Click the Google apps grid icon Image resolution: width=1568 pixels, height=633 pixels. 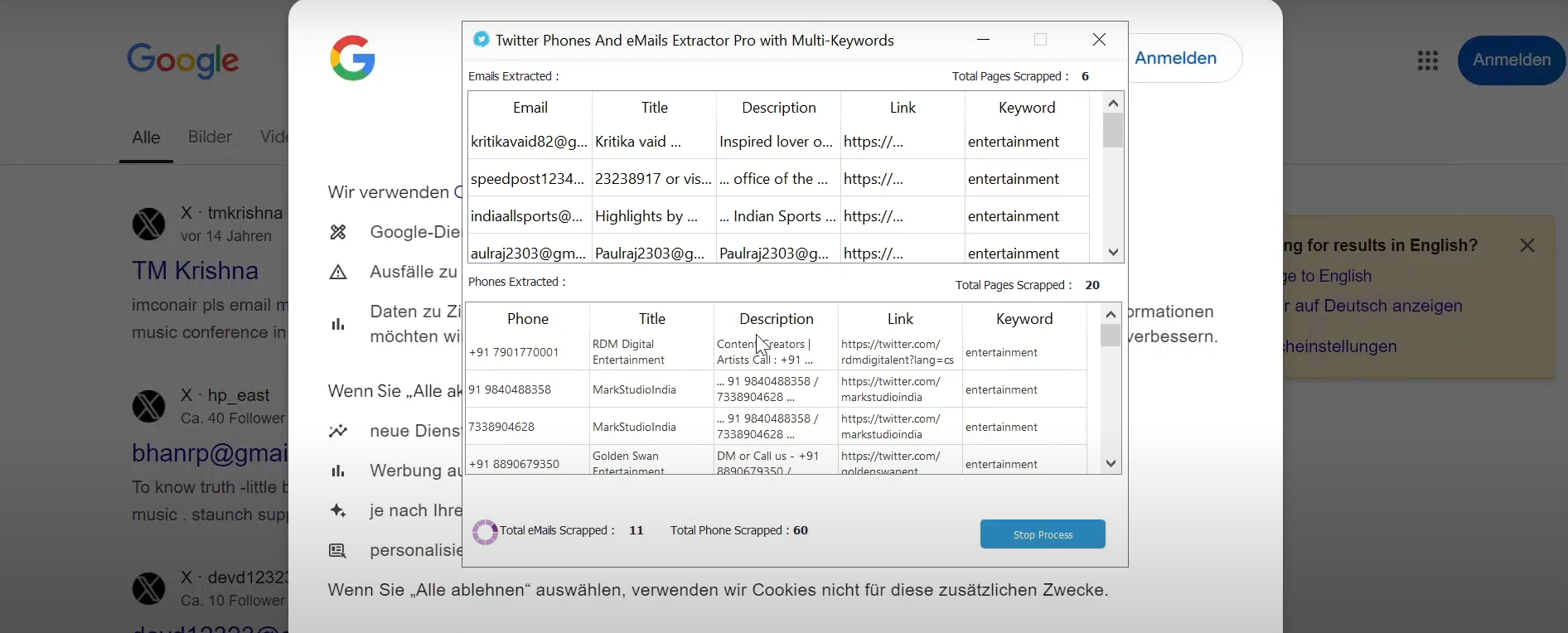tap(1427, 60)
